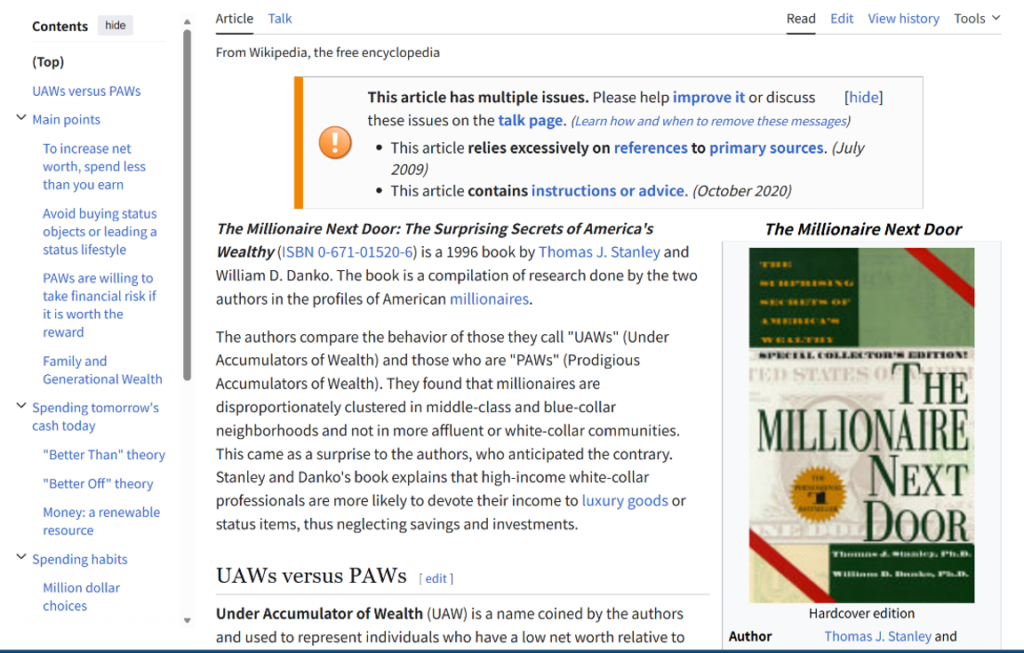Open Main points contents entry
1024x653 pixels.
point(66,119)
